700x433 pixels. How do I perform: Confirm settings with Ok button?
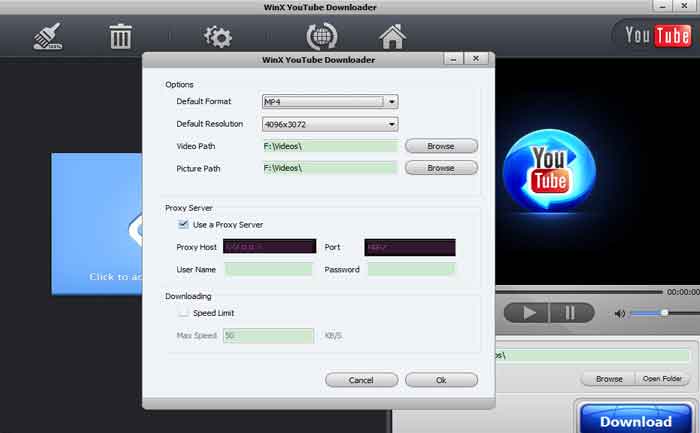tap(441, 380)
